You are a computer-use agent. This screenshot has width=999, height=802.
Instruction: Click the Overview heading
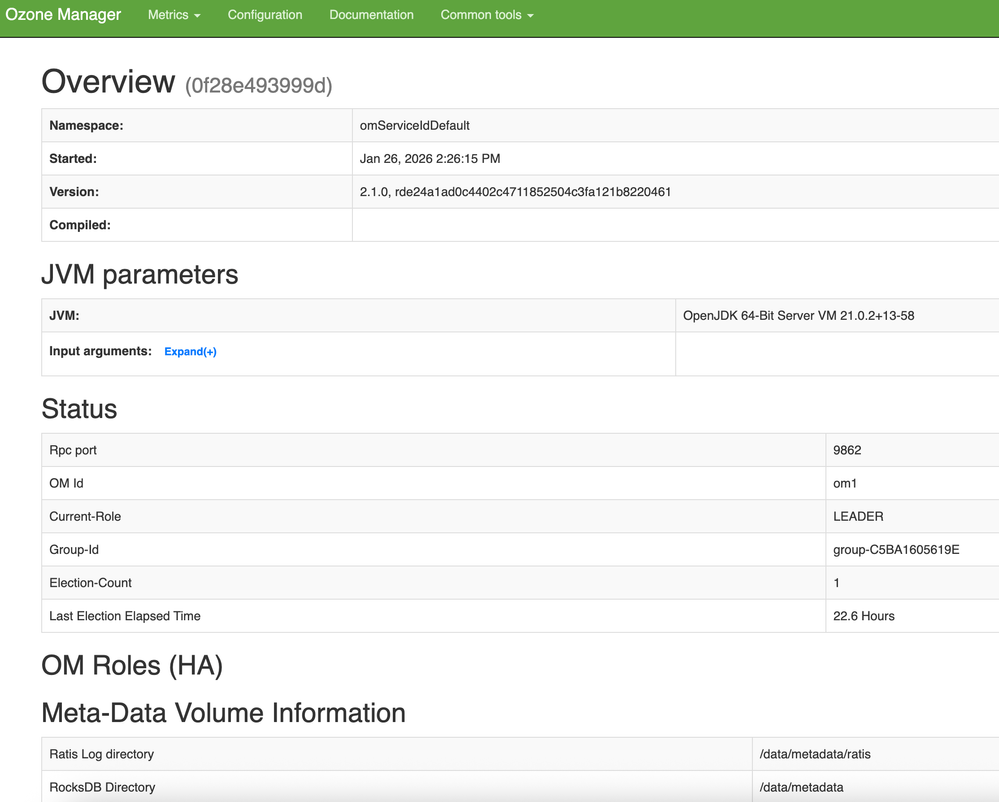pyautogui.click(x=108, y=82)
